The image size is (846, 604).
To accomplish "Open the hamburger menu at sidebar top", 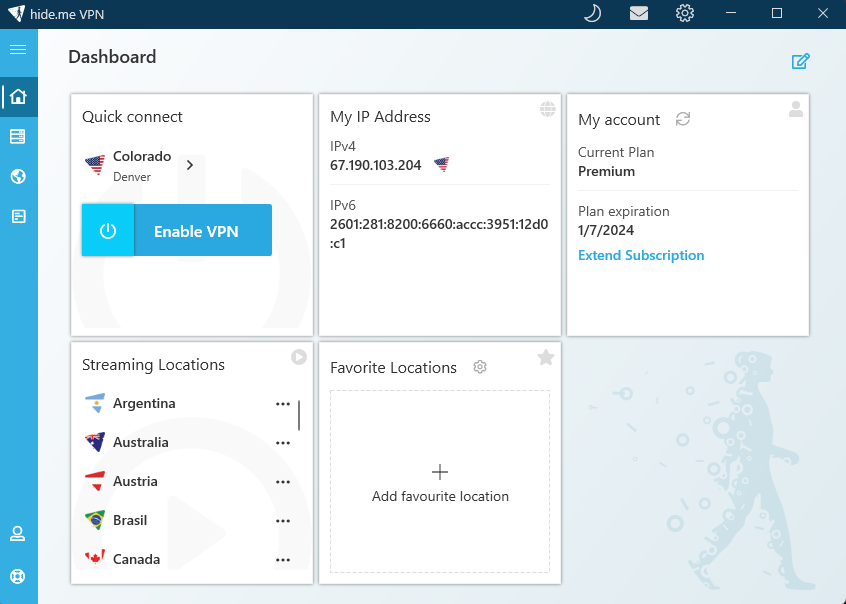I will (x=18, y=49).
